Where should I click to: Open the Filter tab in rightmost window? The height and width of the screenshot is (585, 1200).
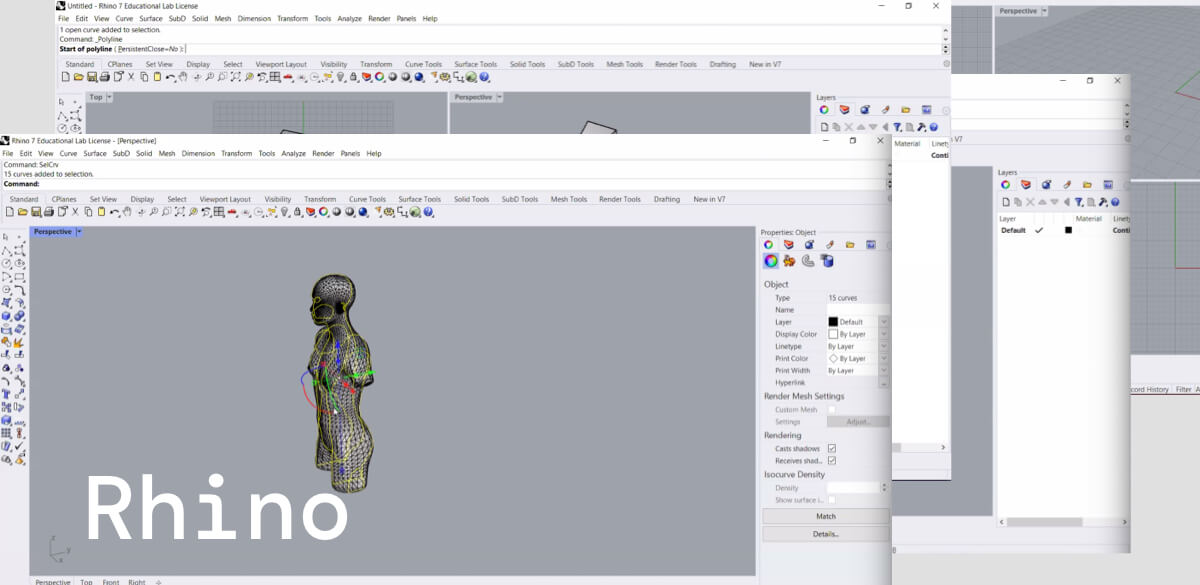click(1183, 389)
